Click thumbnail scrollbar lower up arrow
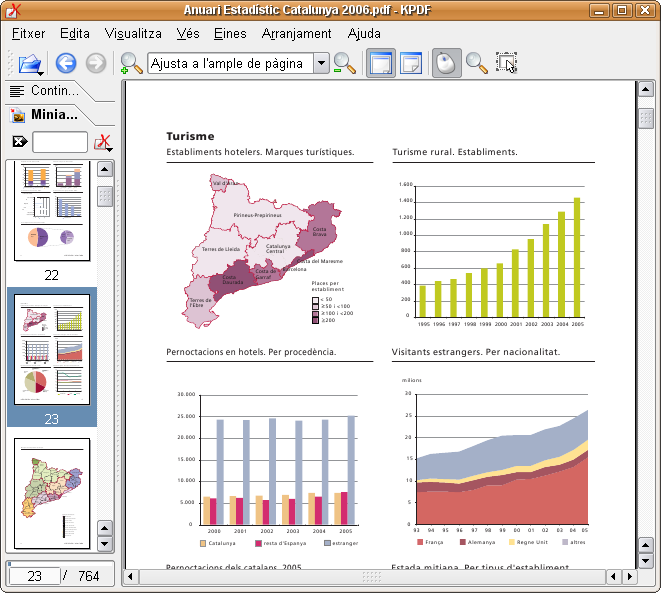This screenshot has height=593, width=661. (105, 528)
